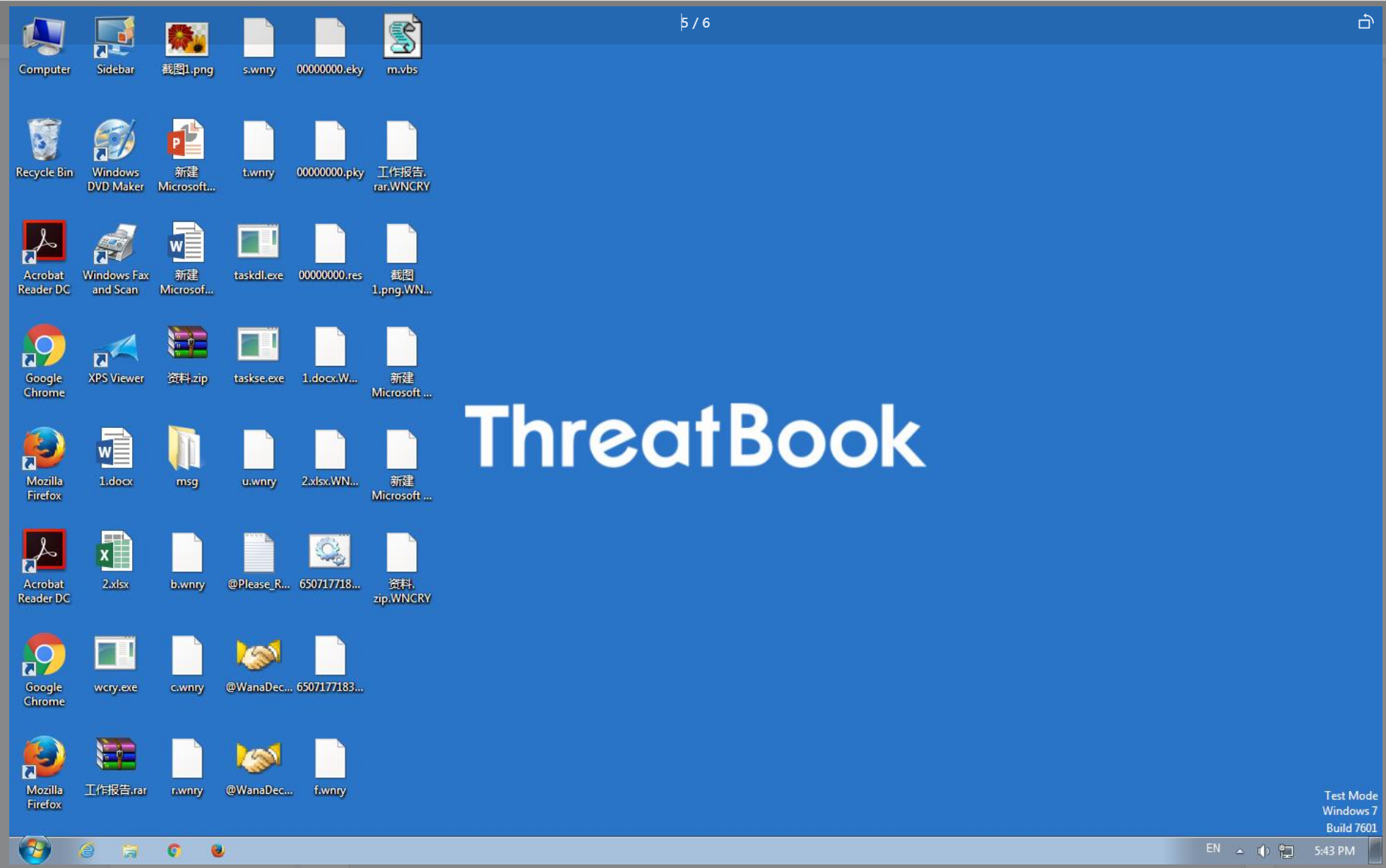
Task: Select the t.wnry file
Action: 259,149
